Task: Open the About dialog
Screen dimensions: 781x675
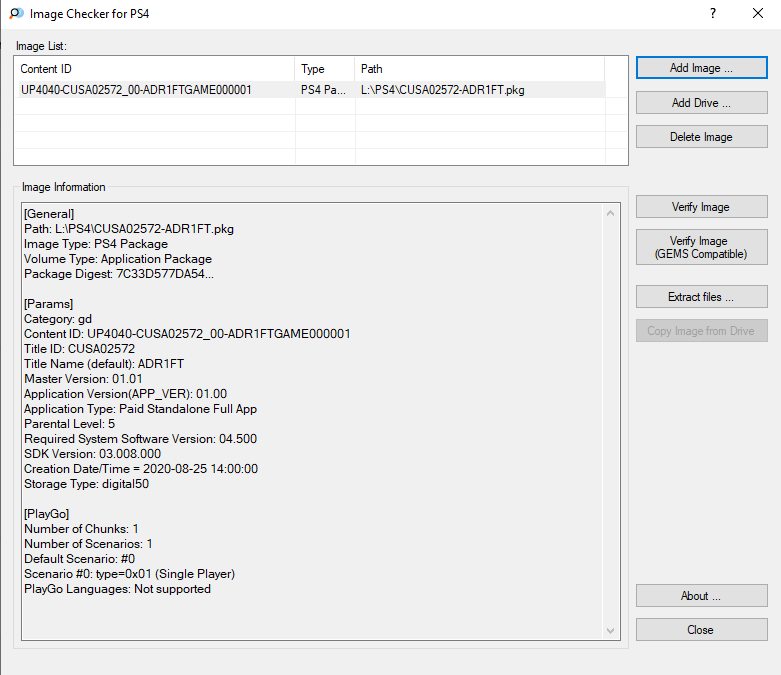Action: click(x=701, y=596)
